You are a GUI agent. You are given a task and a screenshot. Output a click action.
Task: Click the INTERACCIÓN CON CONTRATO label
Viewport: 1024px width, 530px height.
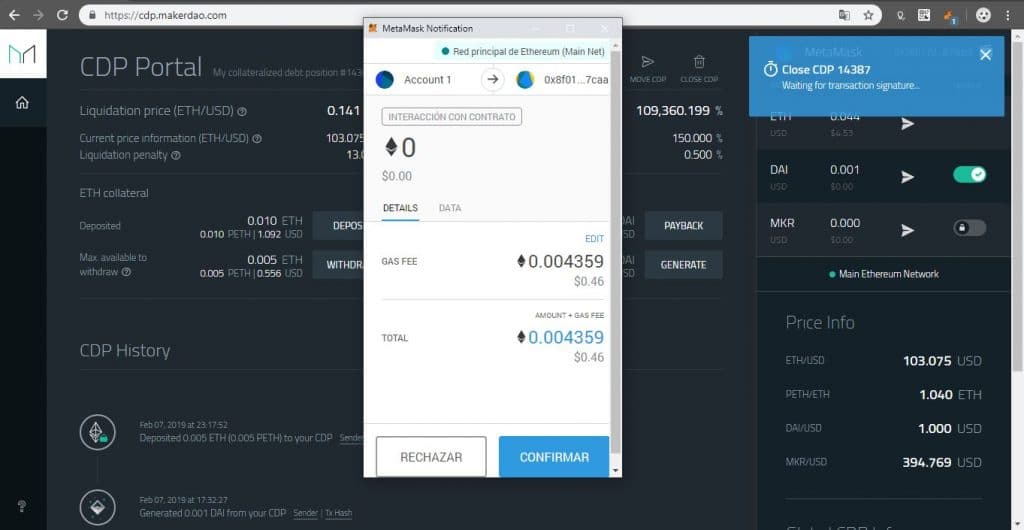click(x=451, y=117)
